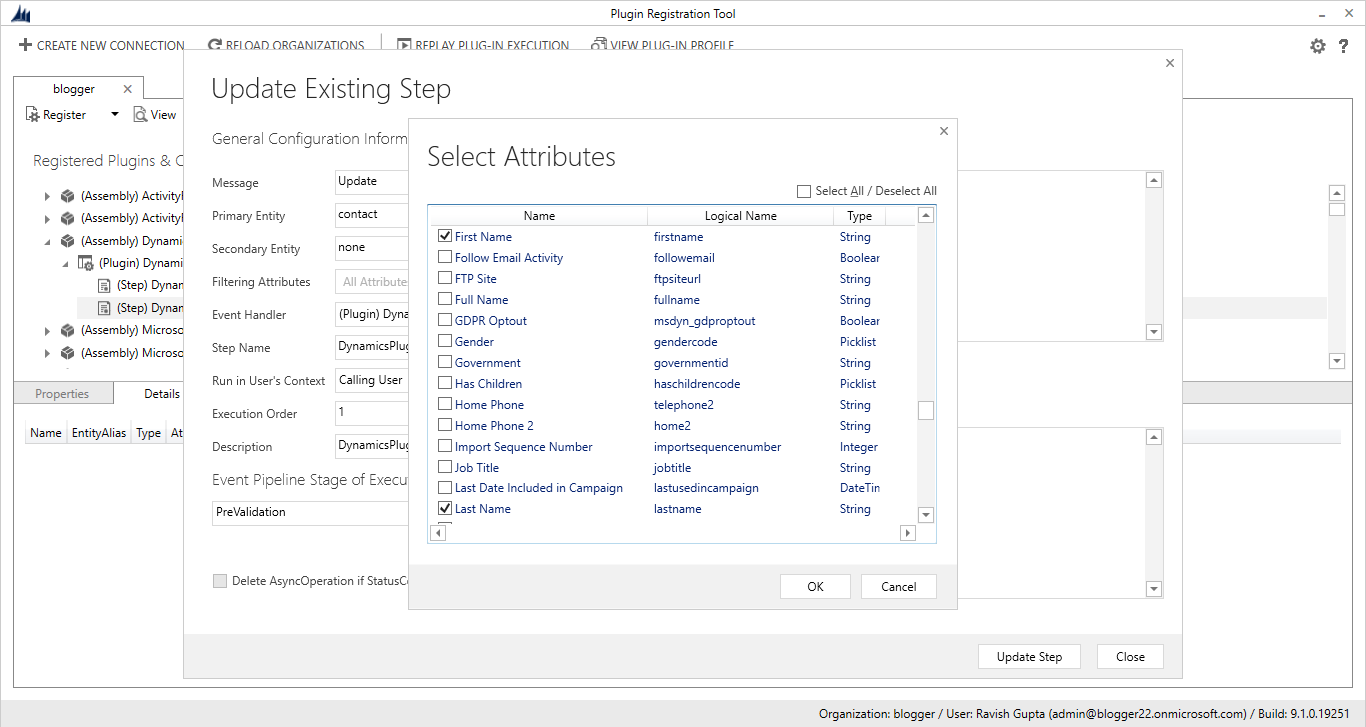This screenshot has height=727, width=1366.
Task: Switch to the Properties tab
Action: (63, 392)
